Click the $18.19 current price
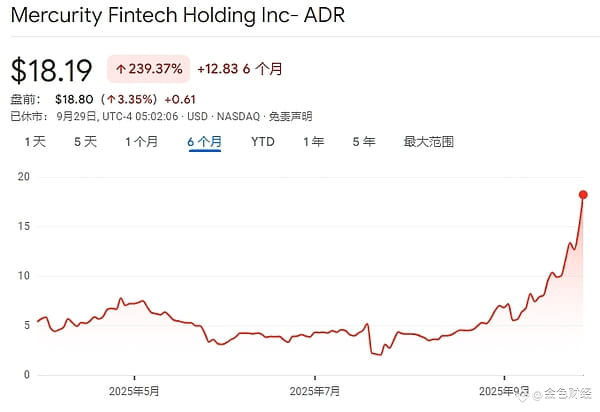The height and width of the screenshot is (412, 600). (51, 70)
